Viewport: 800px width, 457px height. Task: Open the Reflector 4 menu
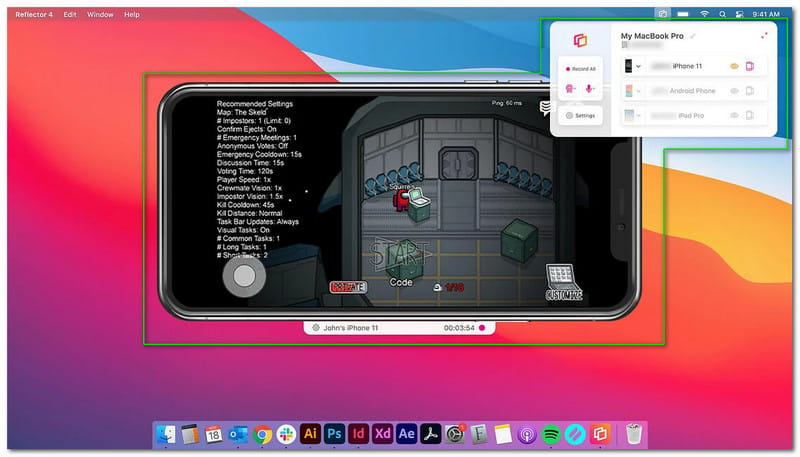click(x=34, y=14)
